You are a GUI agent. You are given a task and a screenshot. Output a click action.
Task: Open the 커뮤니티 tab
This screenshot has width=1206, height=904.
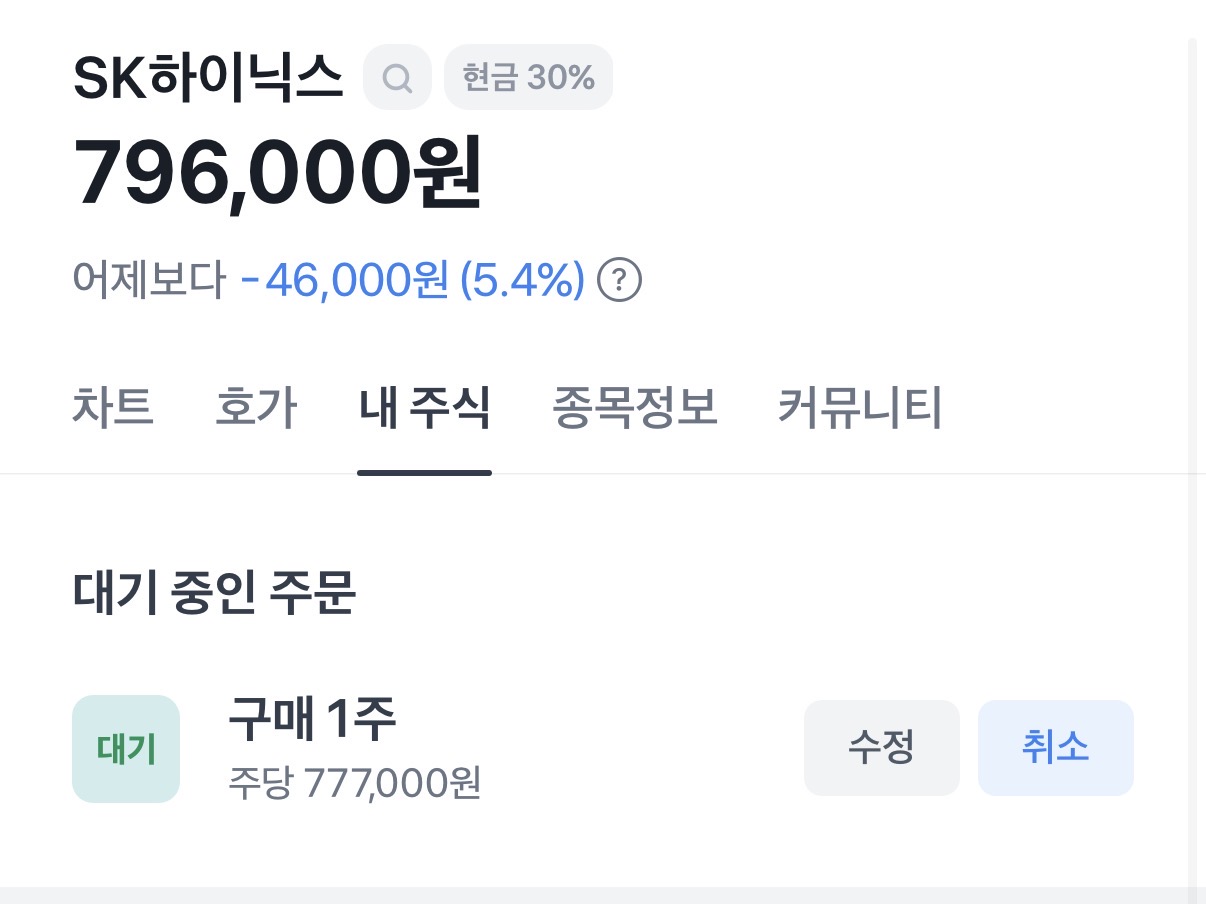(860, 409)
